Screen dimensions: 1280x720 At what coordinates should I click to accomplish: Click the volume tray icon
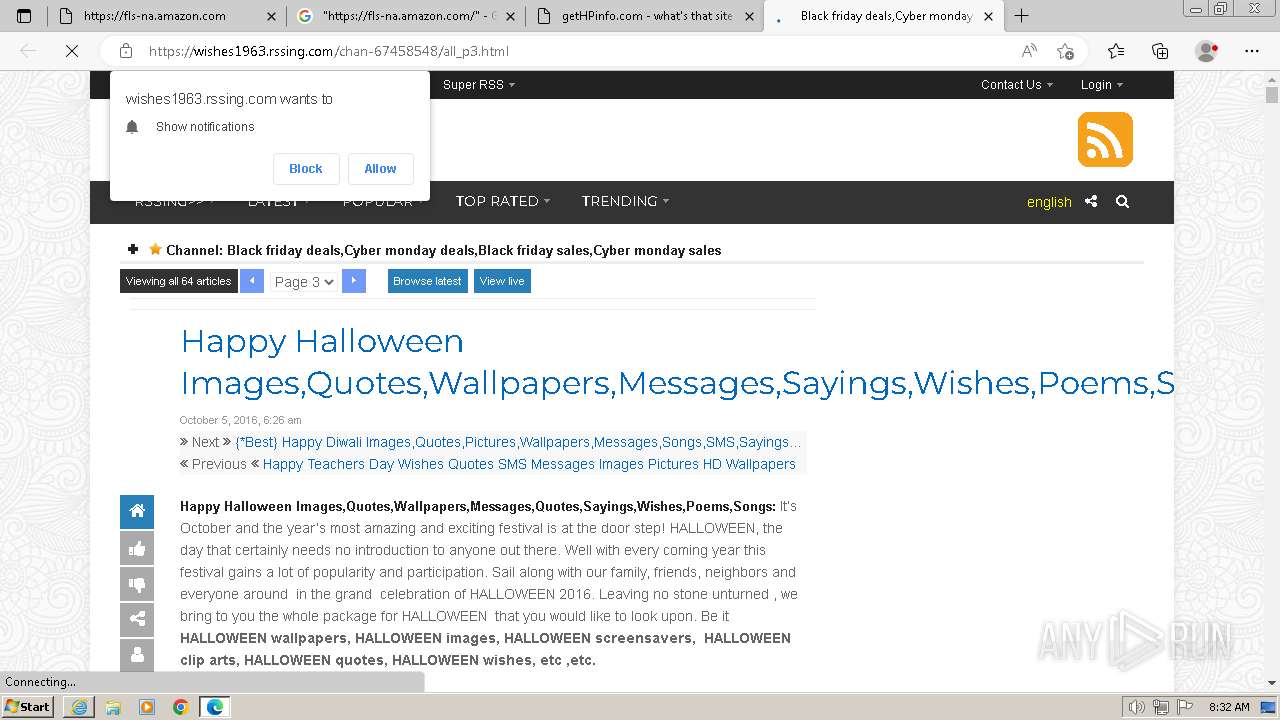(1137, 707)
